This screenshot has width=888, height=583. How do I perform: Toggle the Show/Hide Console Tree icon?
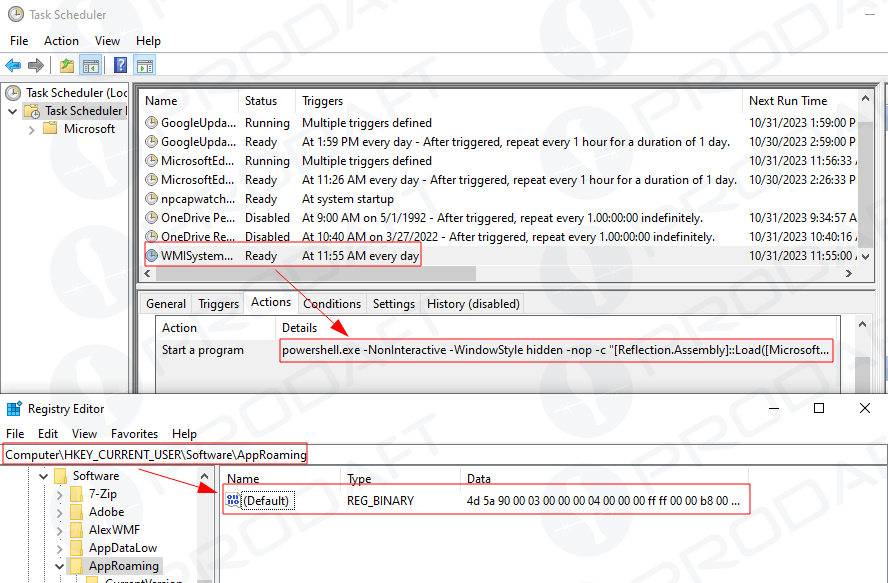coord(91,66)
